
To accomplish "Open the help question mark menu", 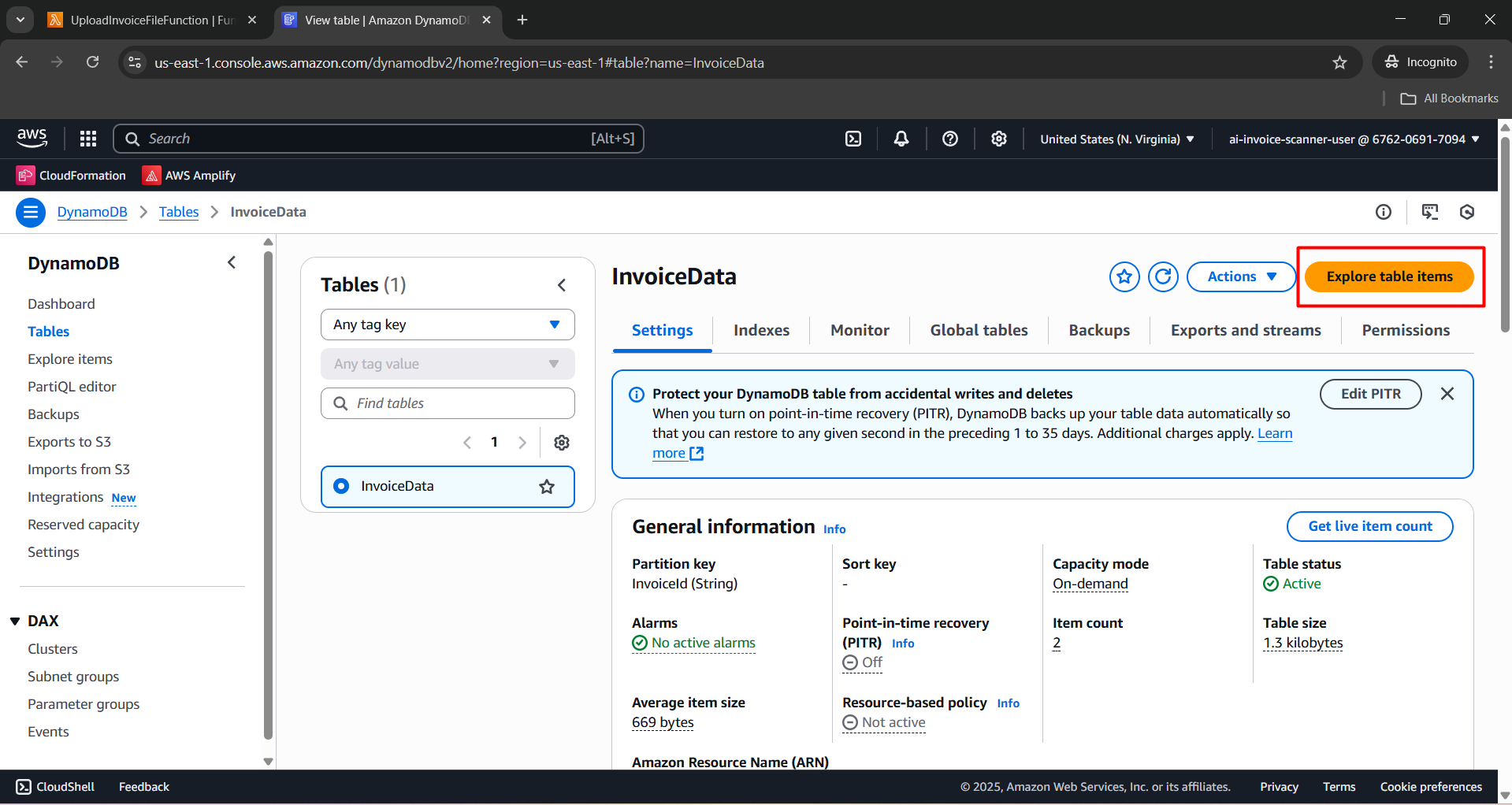I will pos(950,139).
